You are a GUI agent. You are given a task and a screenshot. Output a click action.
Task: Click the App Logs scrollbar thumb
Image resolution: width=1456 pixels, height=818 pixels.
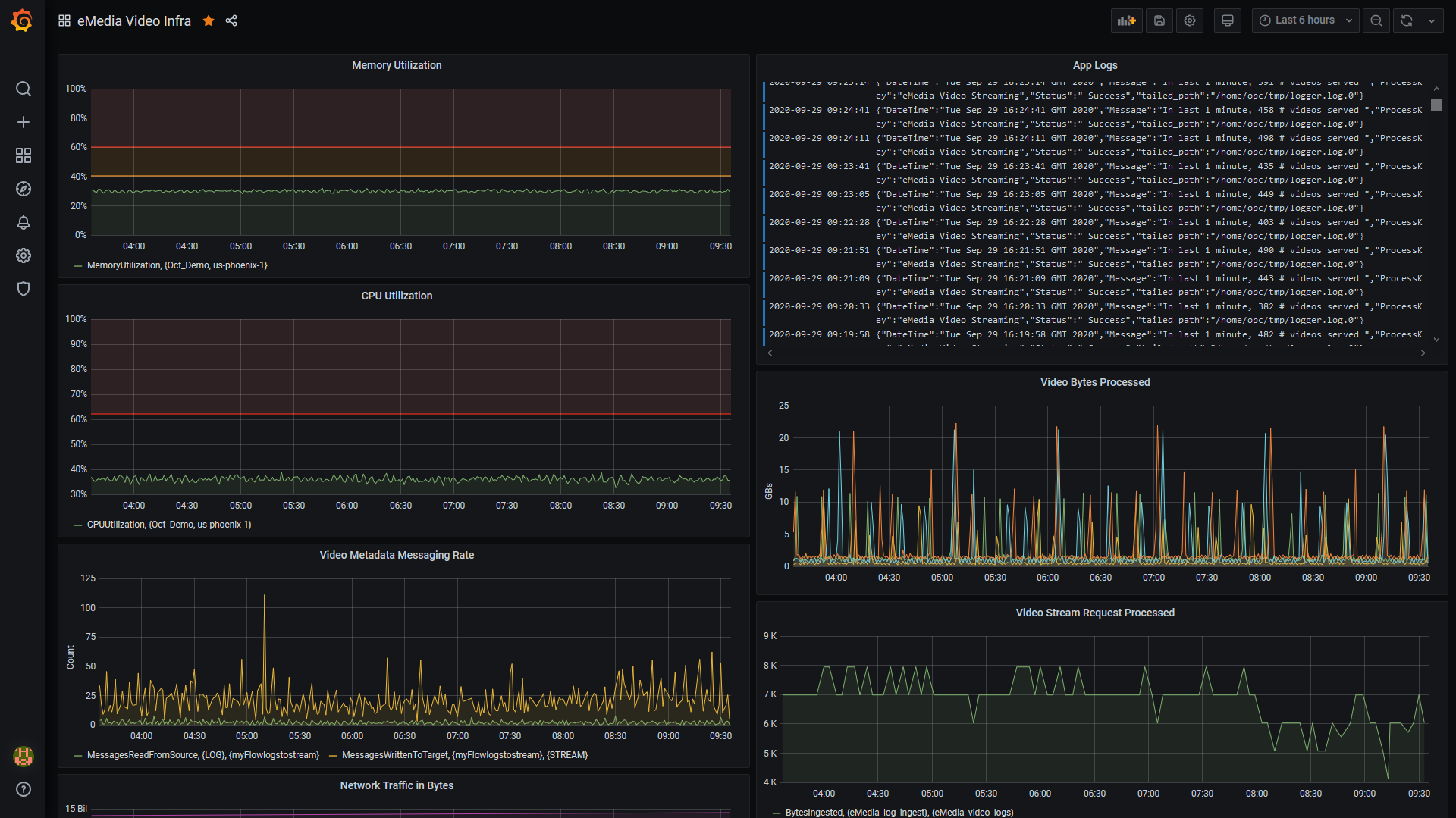point(1436,106)
